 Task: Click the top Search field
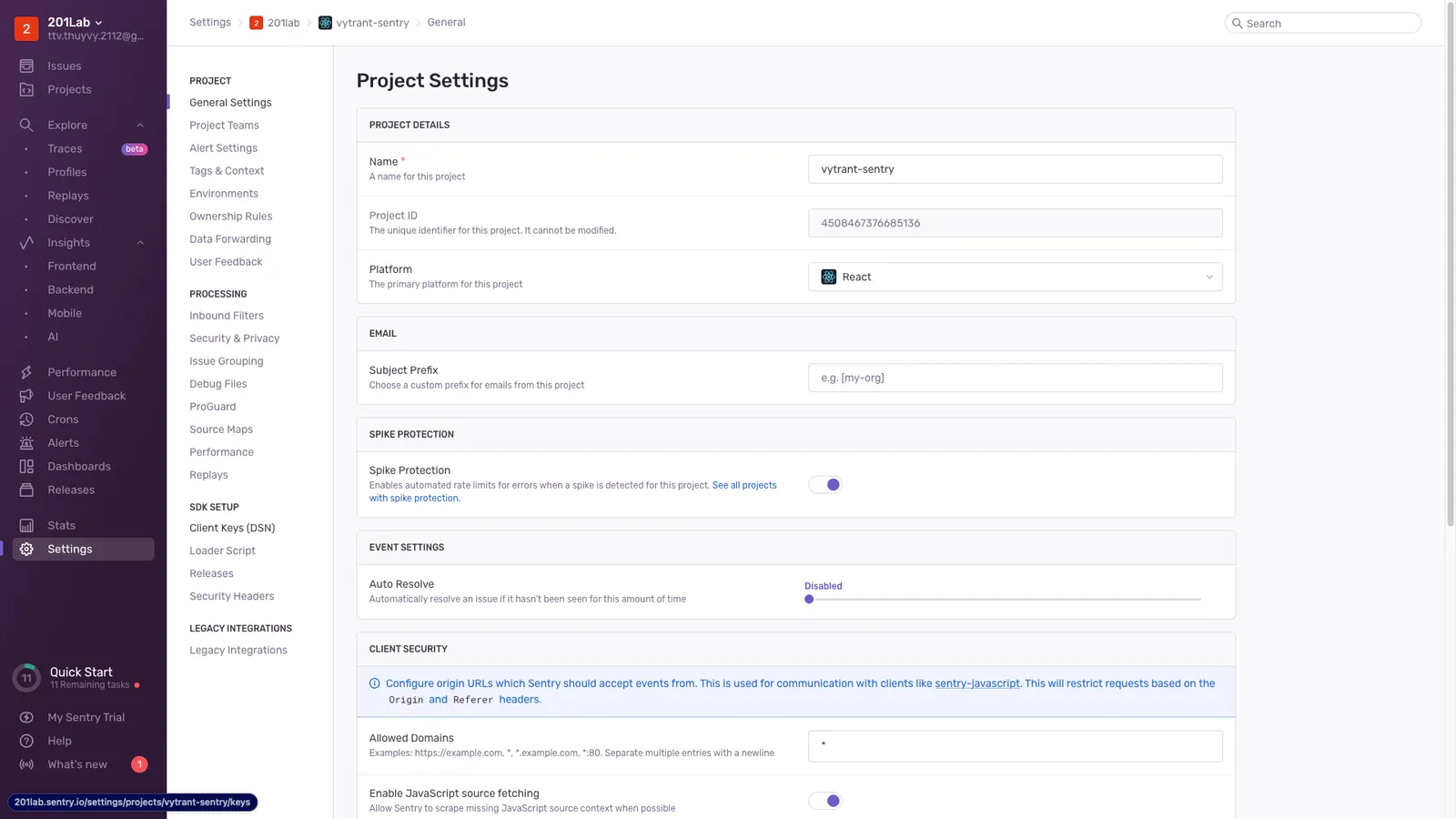point(1323,23)
